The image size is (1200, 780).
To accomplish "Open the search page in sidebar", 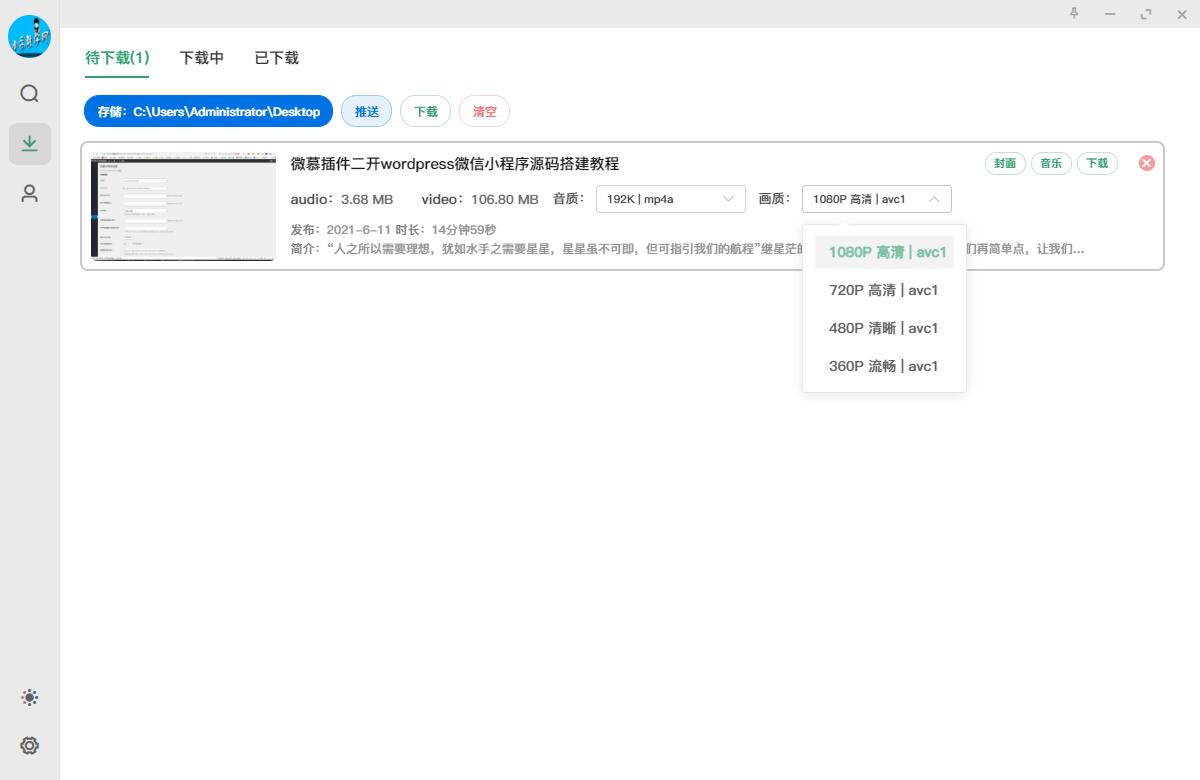I will (x=30, y=94).
